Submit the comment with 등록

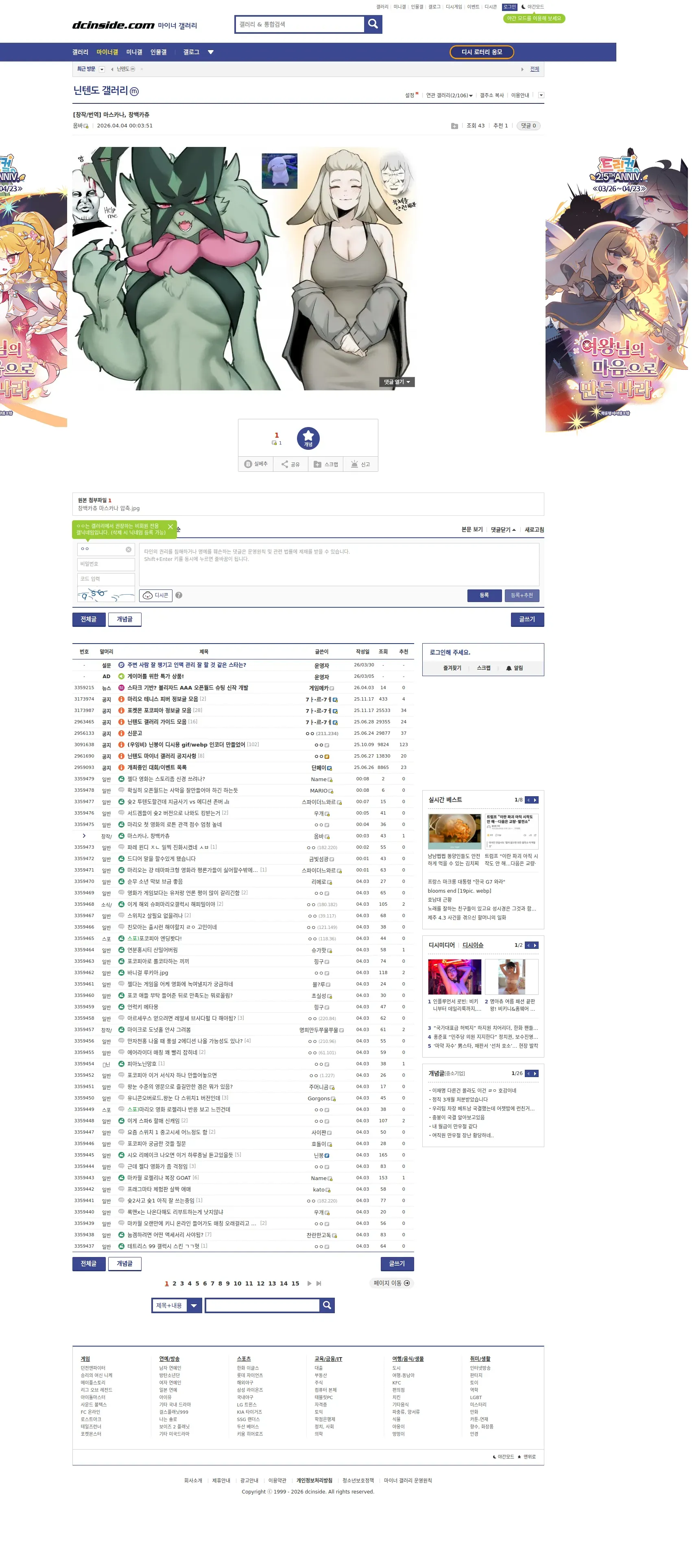[484, 595]
